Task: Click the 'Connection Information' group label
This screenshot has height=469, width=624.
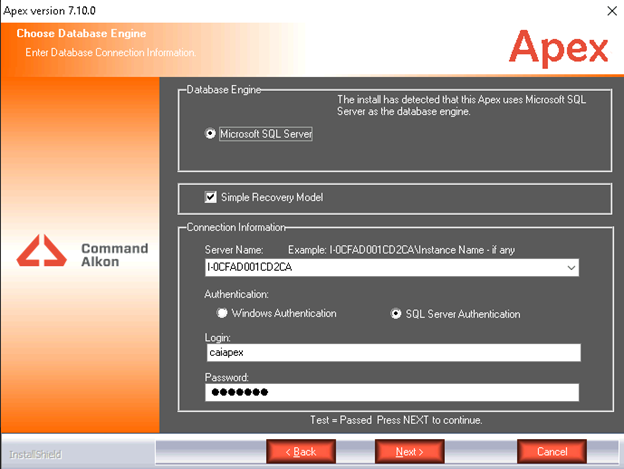Action: pos(236,227)
